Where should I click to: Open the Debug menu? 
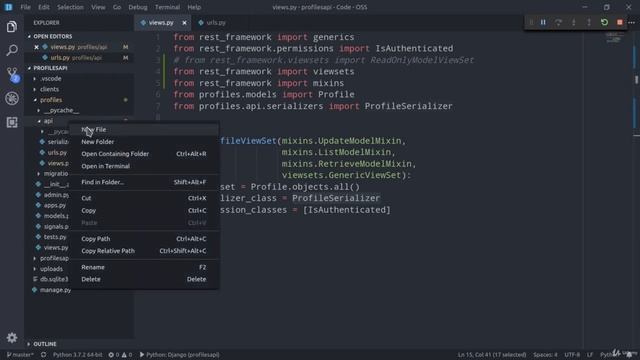pos(138,7)
